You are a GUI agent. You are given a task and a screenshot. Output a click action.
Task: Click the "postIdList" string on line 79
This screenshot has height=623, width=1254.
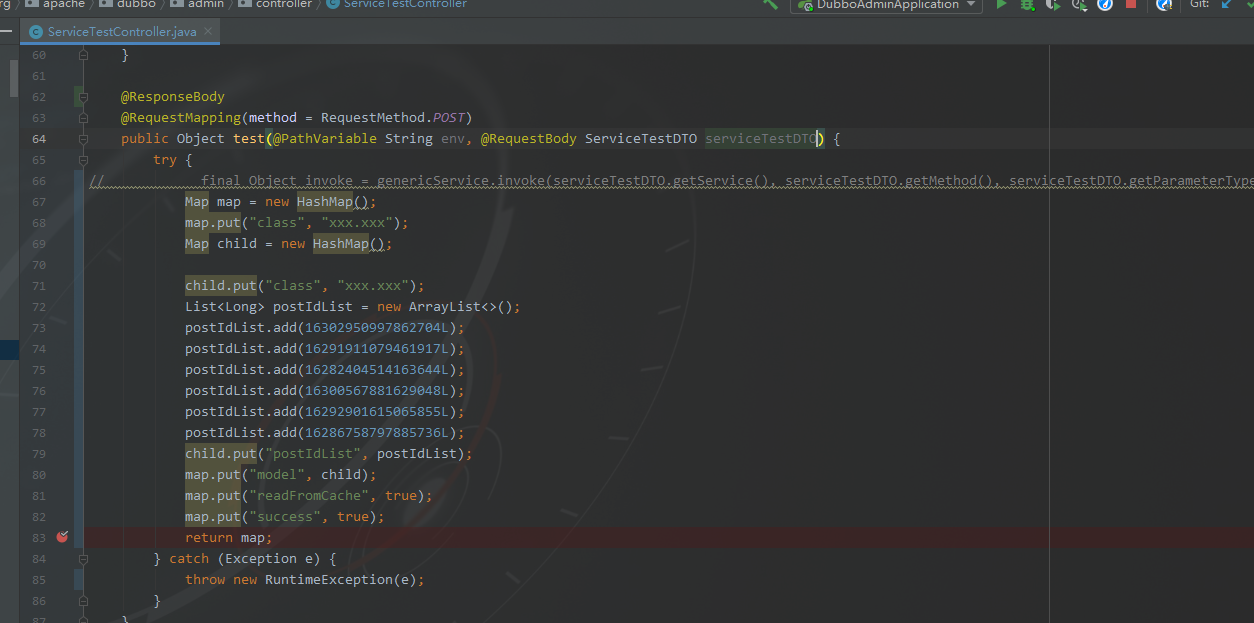(313, 454)
